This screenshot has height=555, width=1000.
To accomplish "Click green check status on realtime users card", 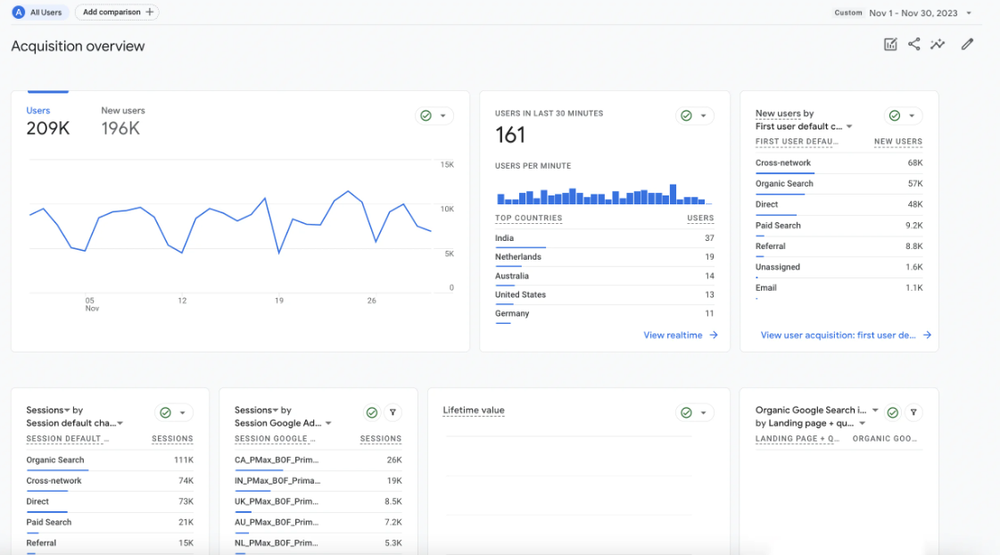I will [x=686, y=115].
